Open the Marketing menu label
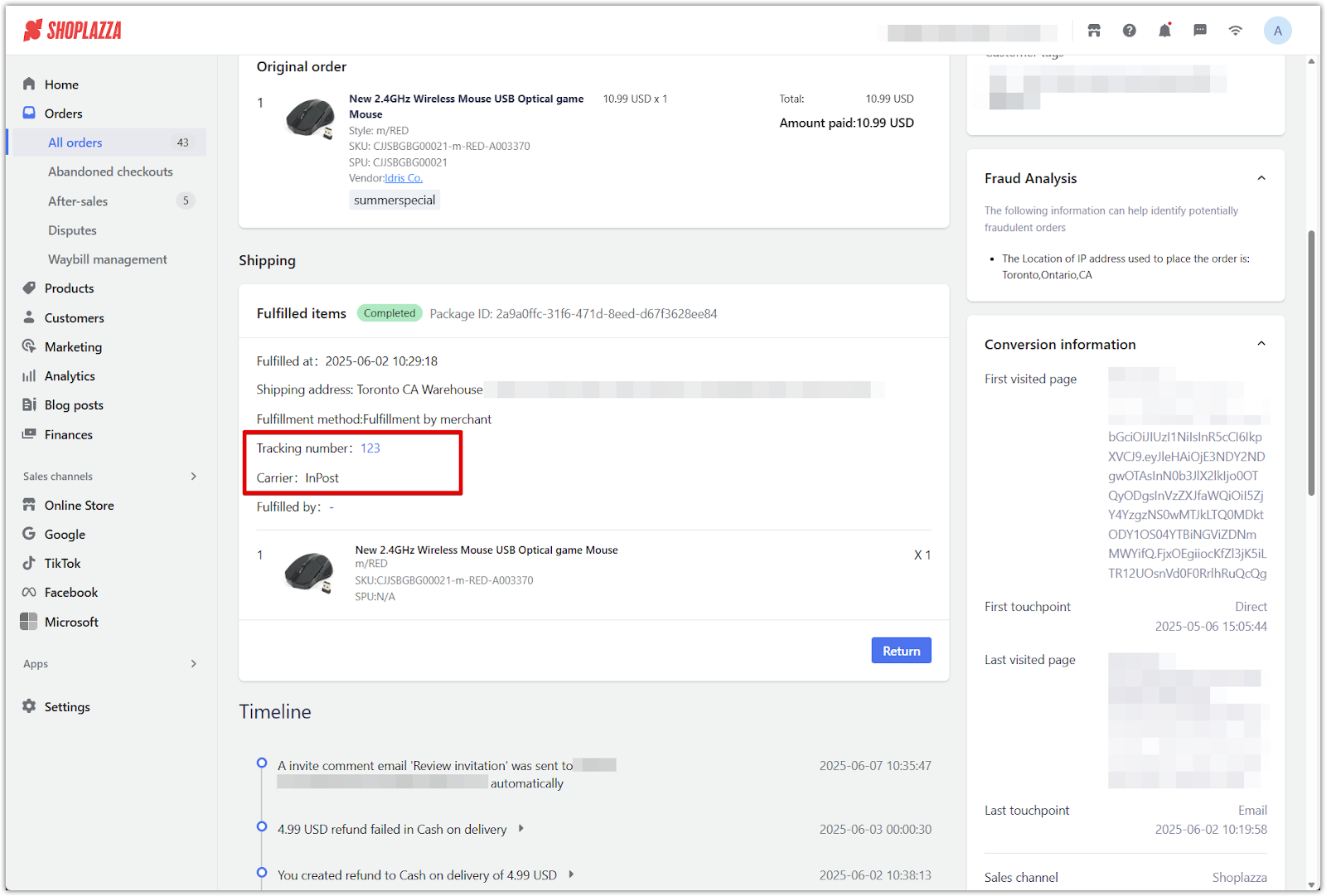The width and height of the screenshot is (1326, 896). (74, 347)
